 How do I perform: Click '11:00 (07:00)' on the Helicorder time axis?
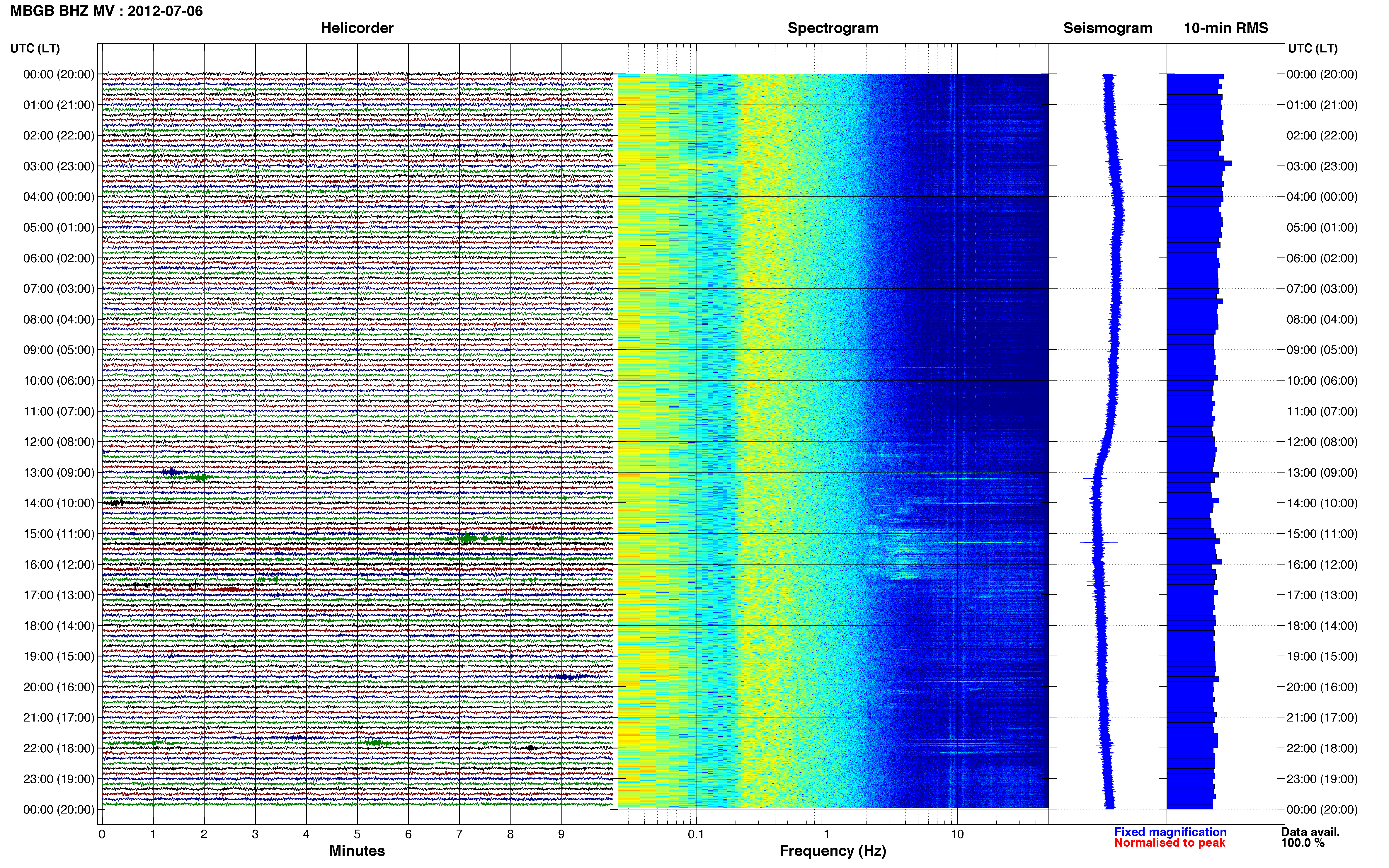pyautogui.click(x=59, y=412)
